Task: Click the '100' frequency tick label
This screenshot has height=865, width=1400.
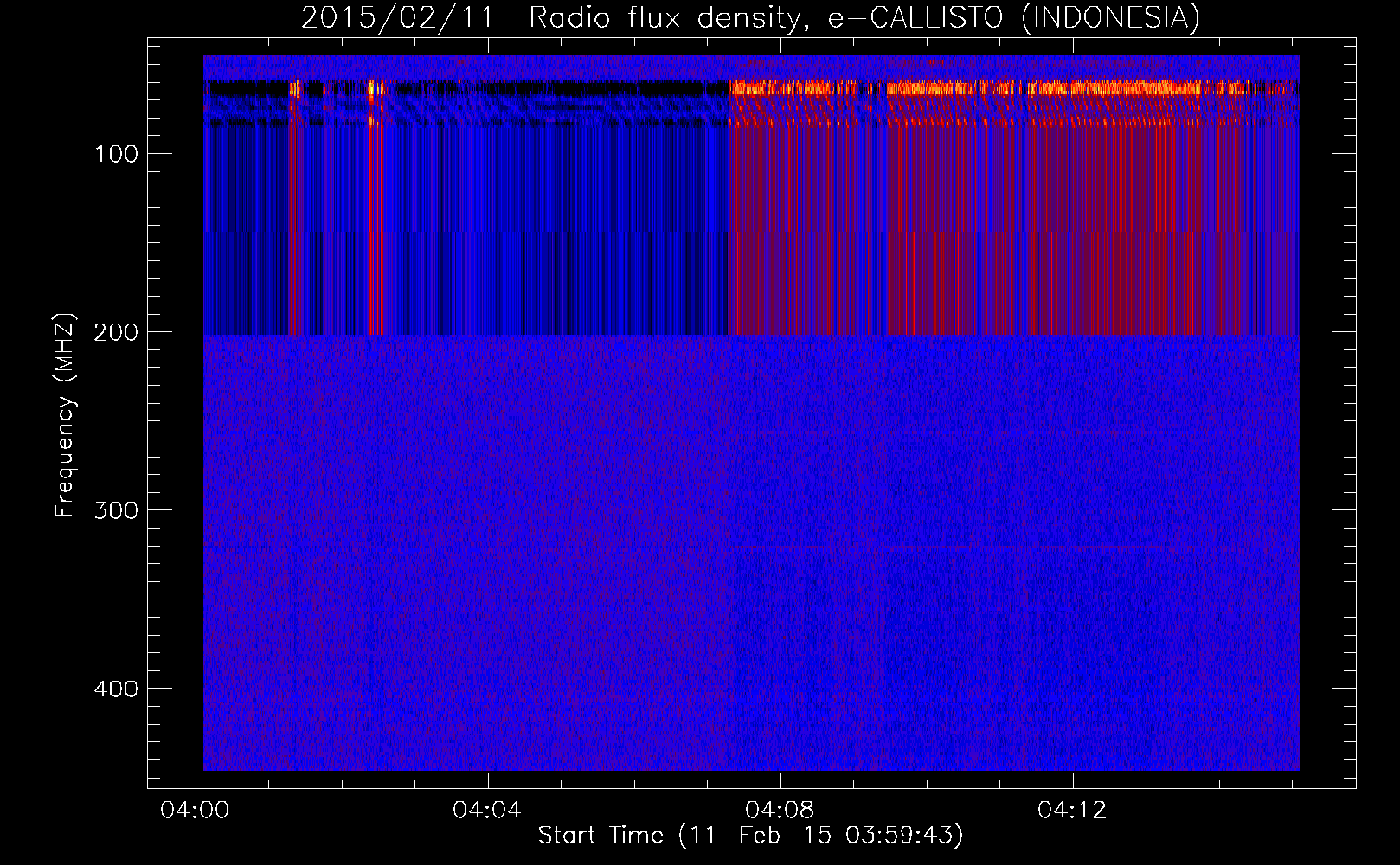Action: pos(116,154)
